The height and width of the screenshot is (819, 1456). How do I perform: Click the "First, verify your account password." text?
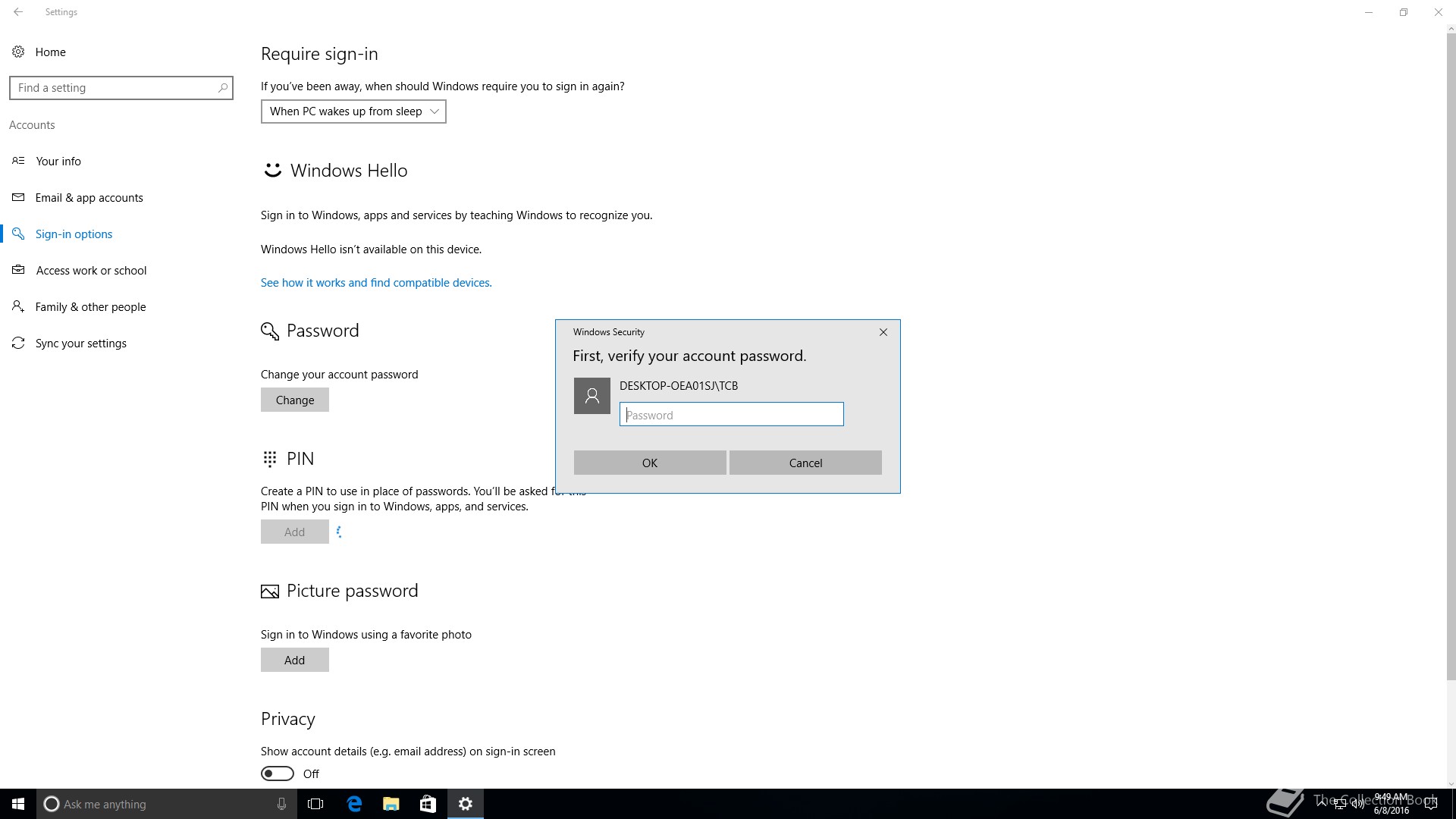pyautogui.click(x=689, y=356)
